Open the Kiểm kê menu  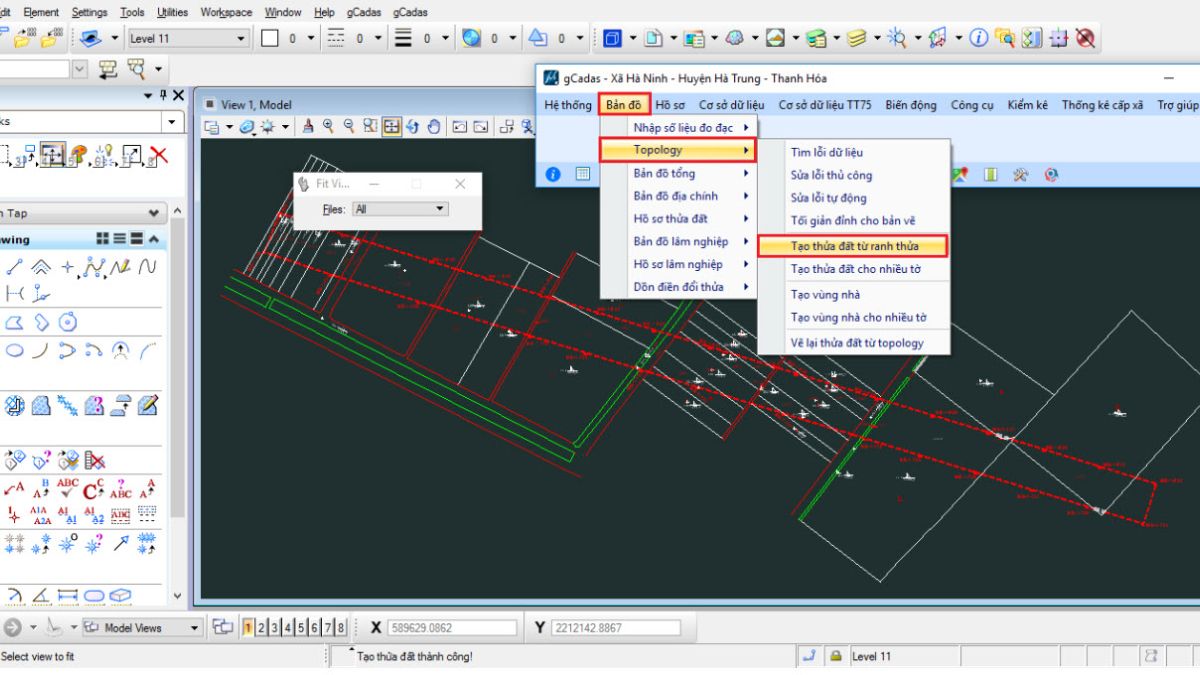pyautogui.click(x=1027, y=104)
